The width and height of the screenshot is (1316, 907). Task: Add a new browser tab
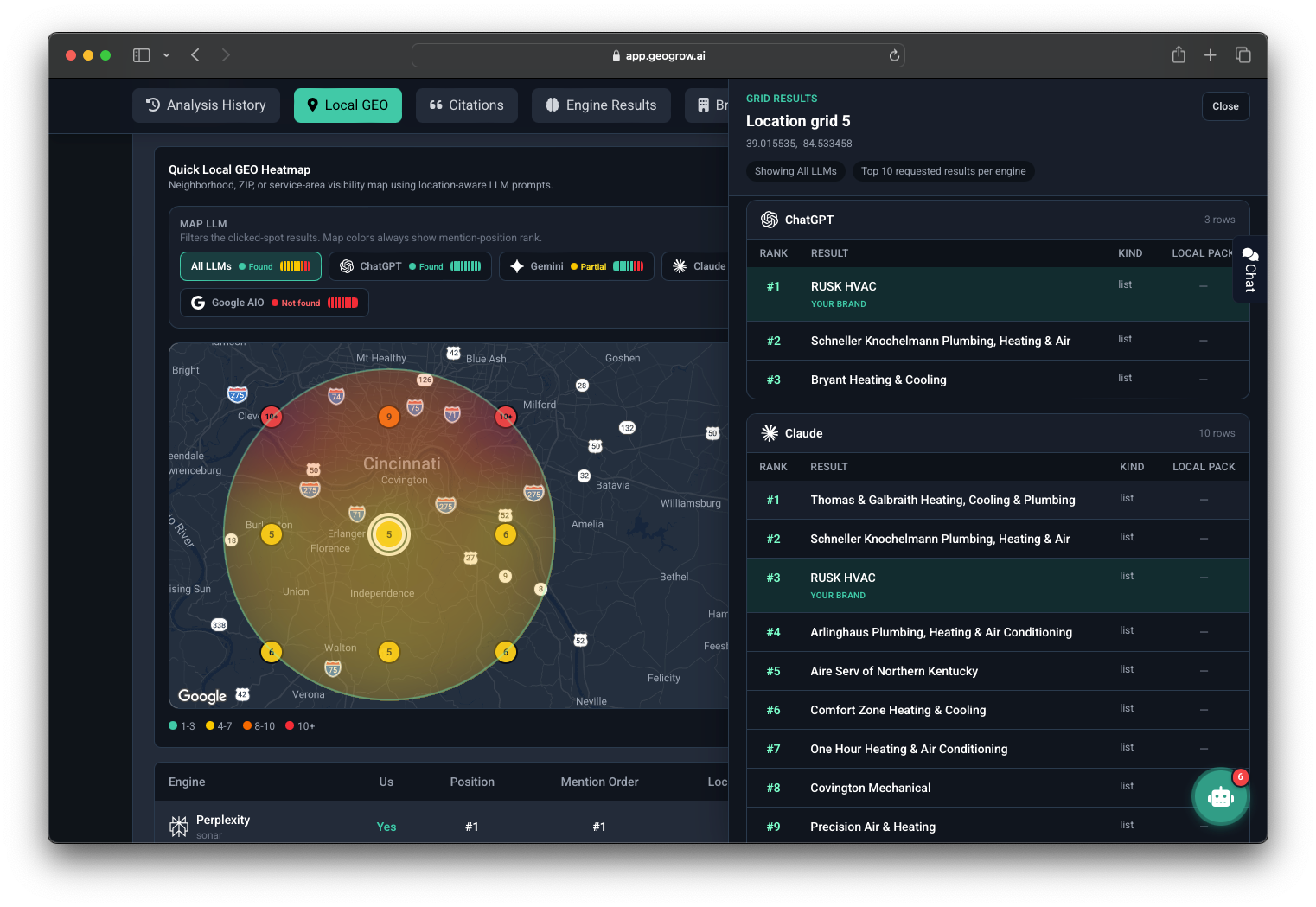pyautogui.click(x=1211, y=55)
